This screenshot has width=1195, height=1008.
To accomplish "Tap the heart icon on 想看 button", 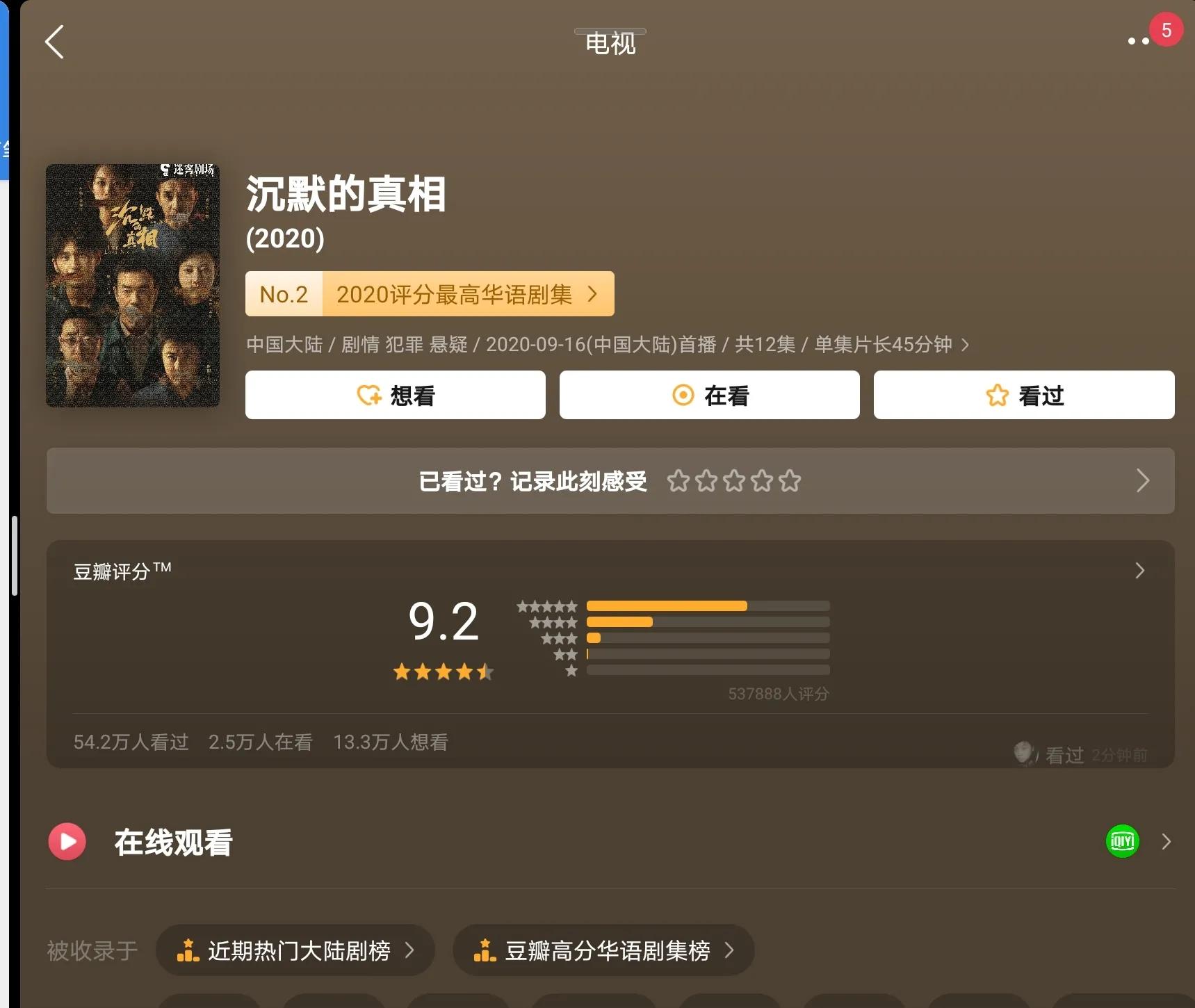I will [369, 395].
